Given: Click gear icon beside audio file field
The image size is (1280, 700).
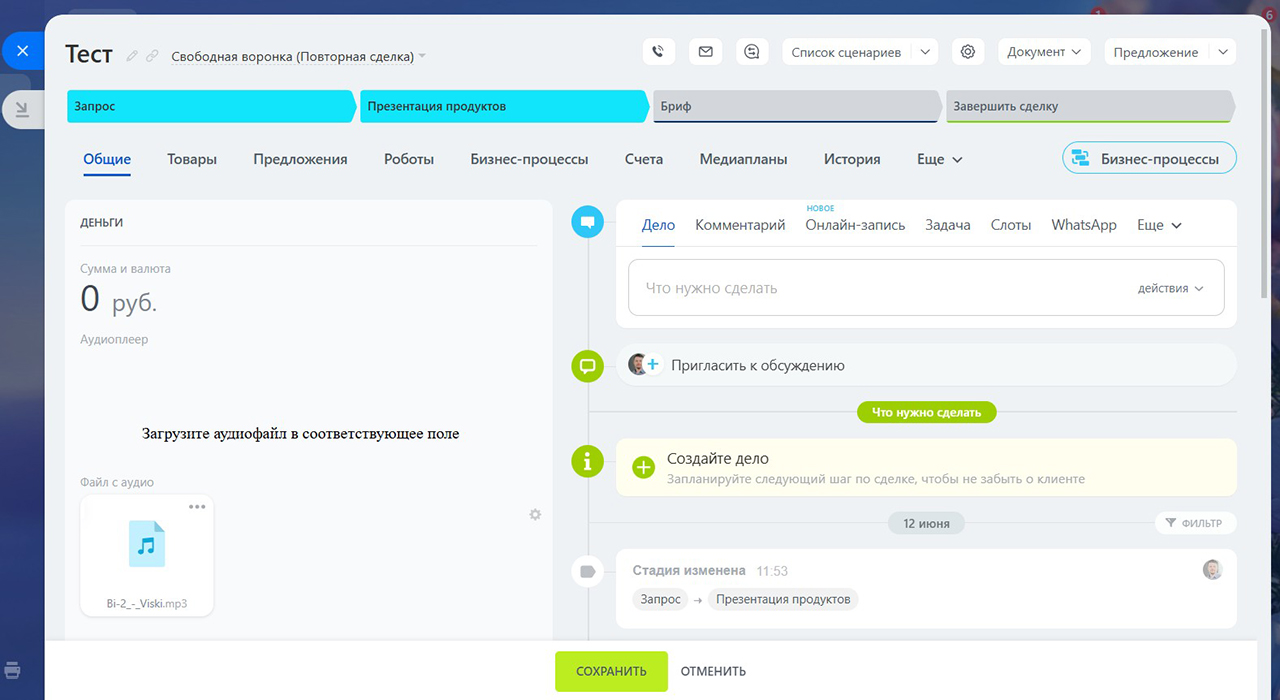Looking at the screenshot, I should [x=535, y=514].
